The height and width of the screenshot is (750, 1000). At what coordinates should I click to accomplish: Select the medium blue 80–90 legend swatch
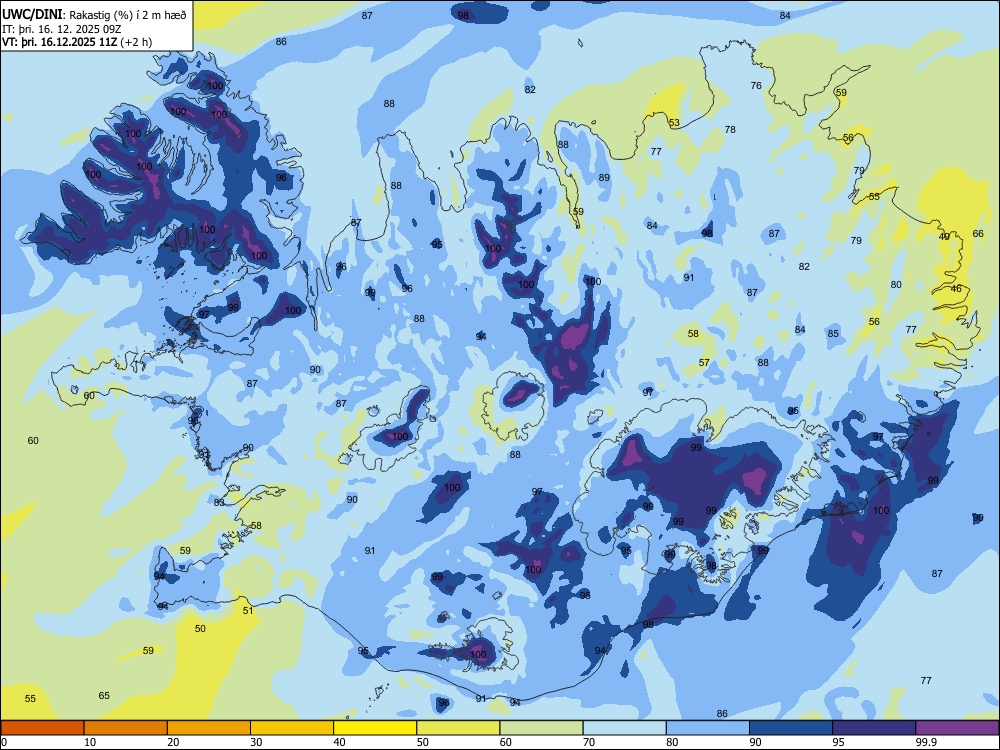(x=708, y=728)
